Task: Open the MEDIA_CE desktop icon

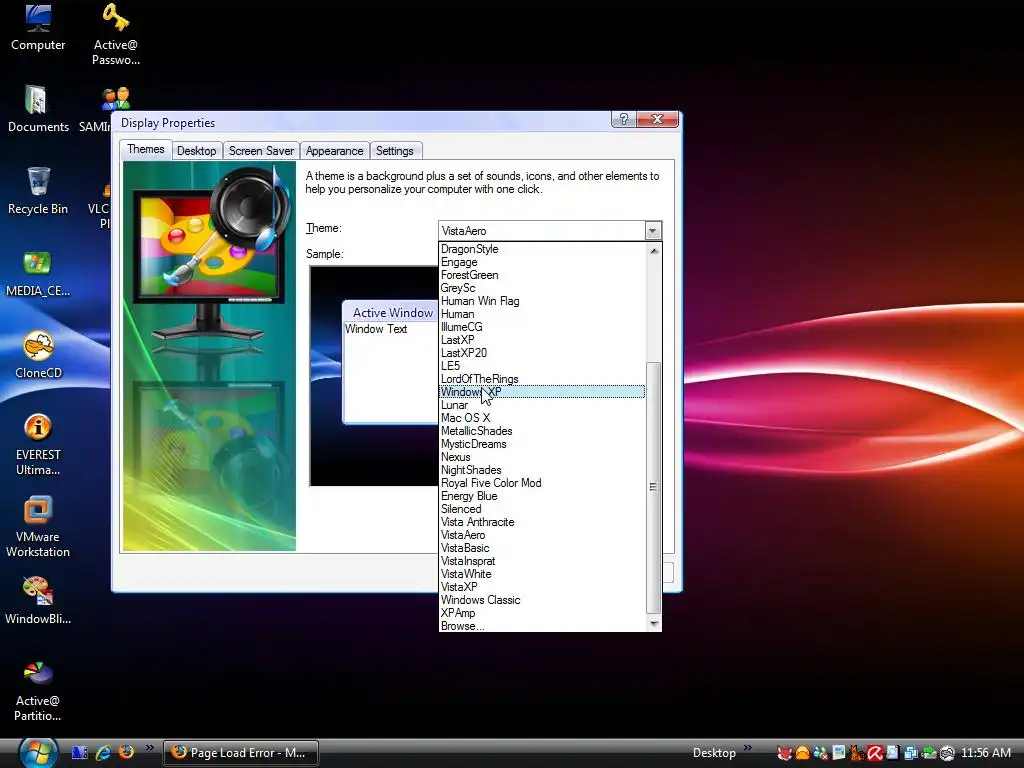Action: click(x=38, y=274)
